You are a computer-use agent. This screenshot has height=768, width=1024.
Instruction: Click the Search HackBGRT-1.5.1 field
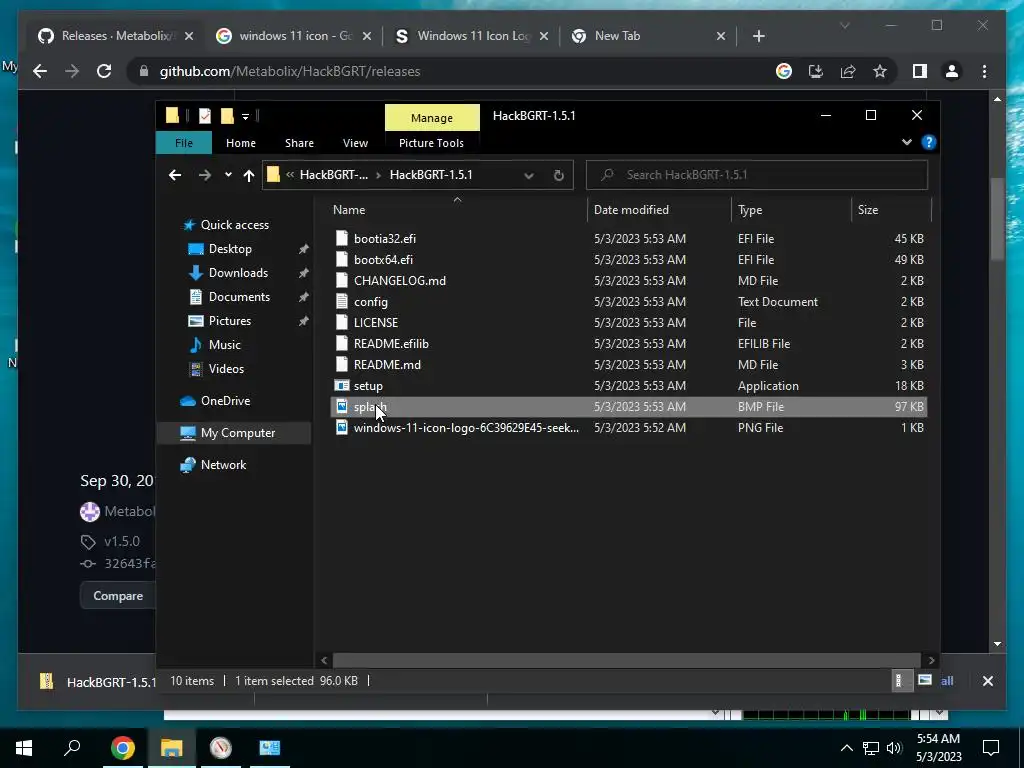tap(757, 175)
